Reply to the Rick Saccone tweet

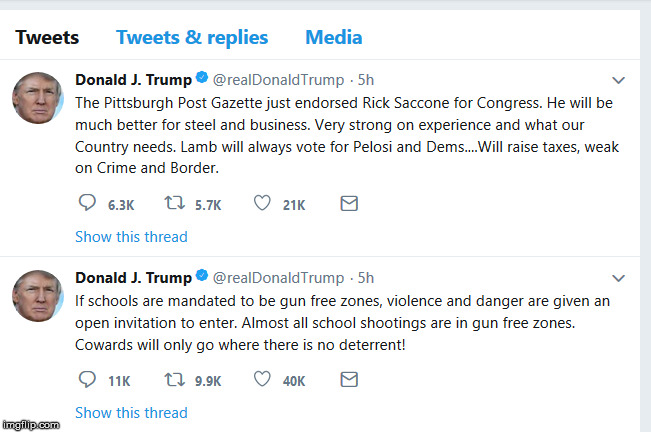(x=87, y=204)
